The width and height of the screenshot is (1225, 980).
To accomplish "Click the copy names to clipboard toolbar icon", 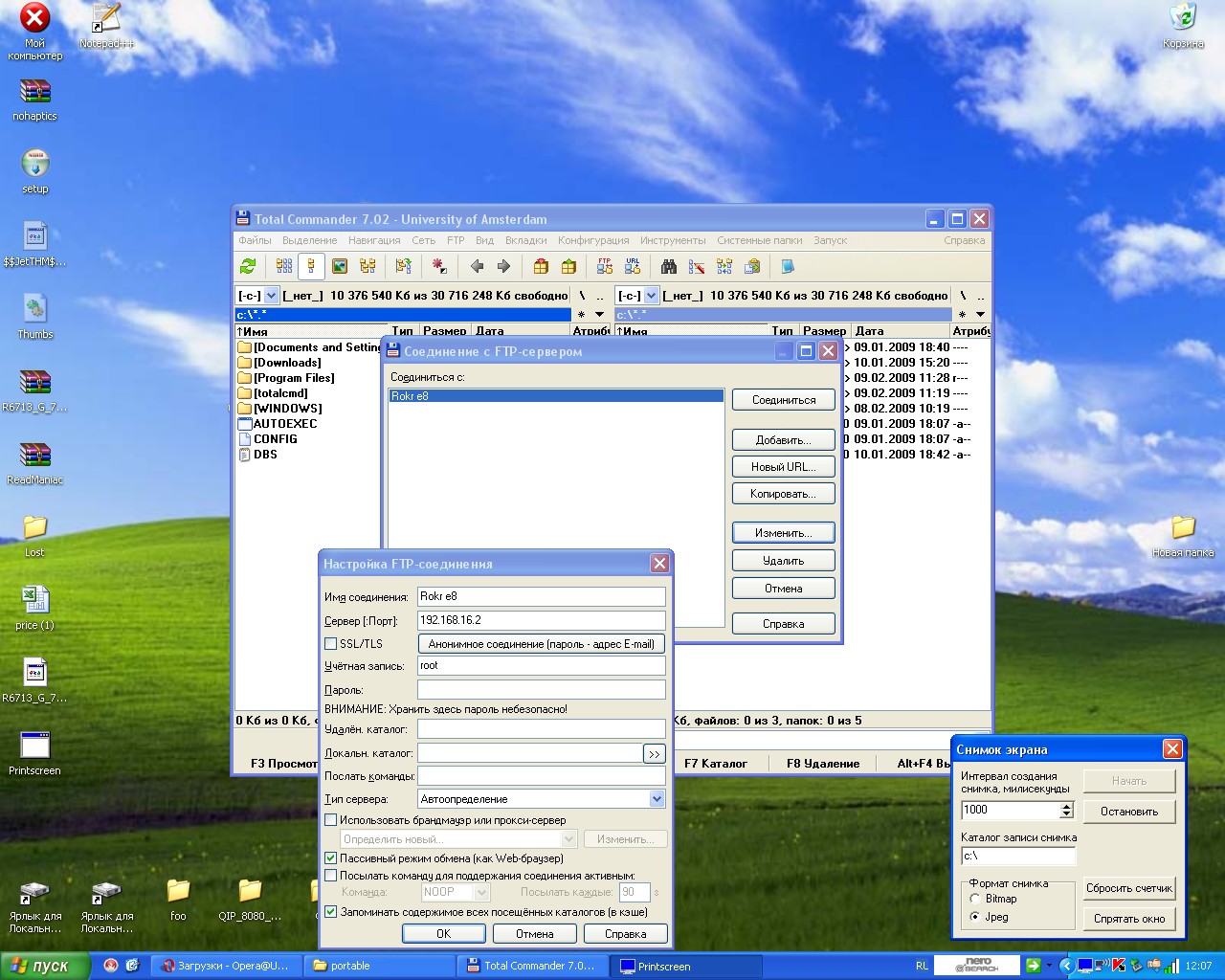I will [x=752, y=266].
